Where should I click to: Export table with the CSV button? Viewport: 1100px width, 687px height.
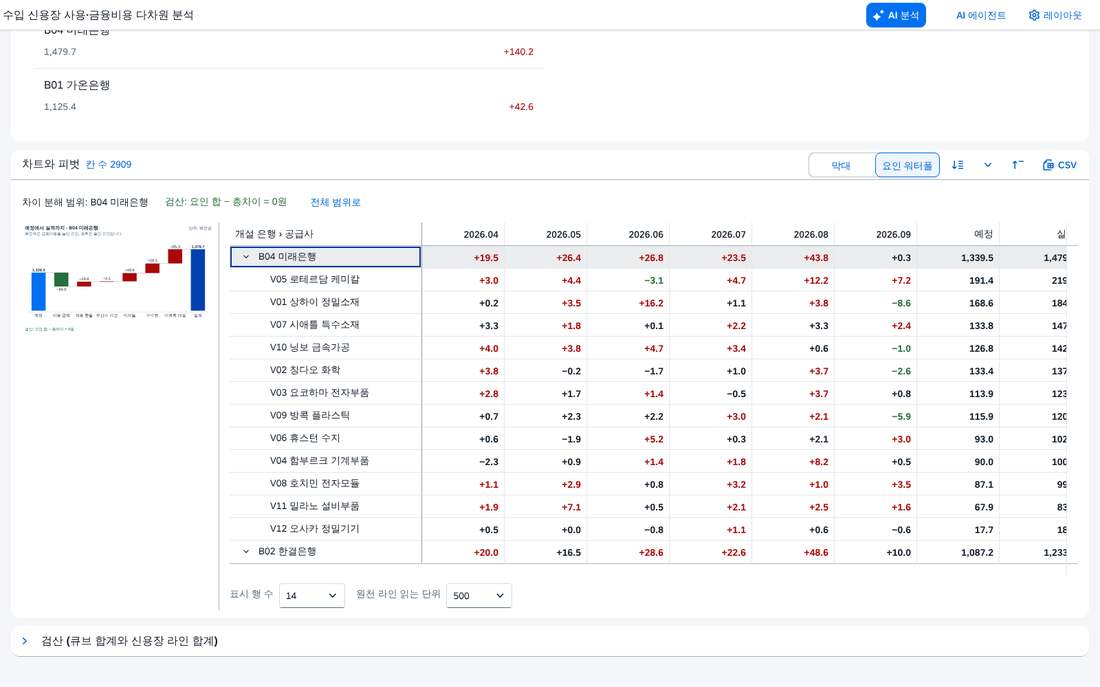pyautogui.click(x=1059, y=165)
